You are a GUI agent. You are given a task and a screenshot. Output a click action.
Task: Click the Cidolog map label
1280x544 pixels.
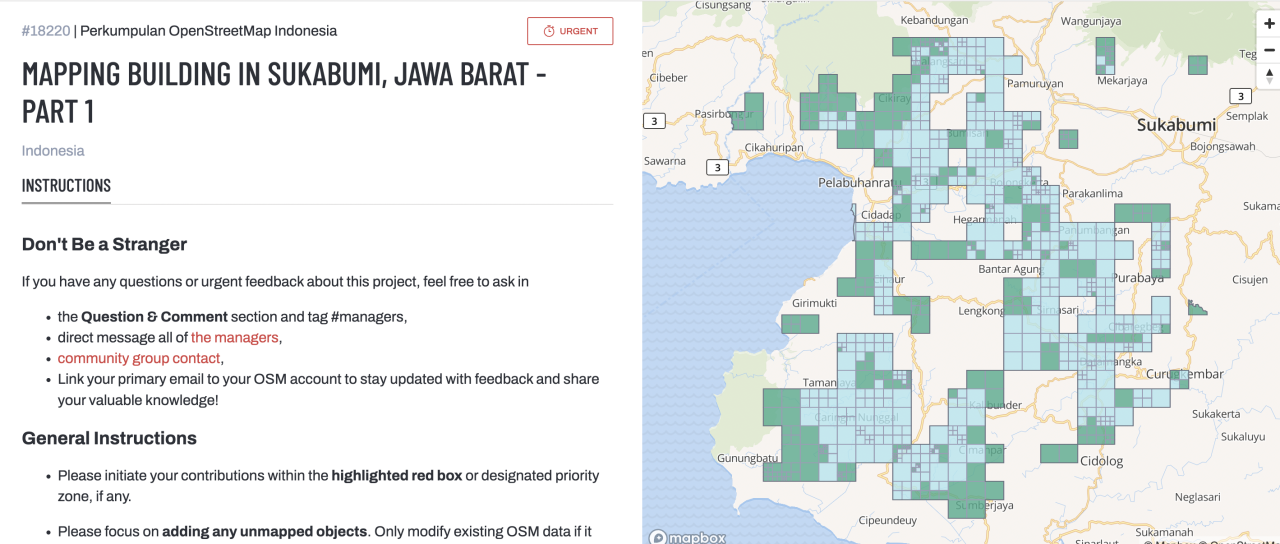(1102, 461)
